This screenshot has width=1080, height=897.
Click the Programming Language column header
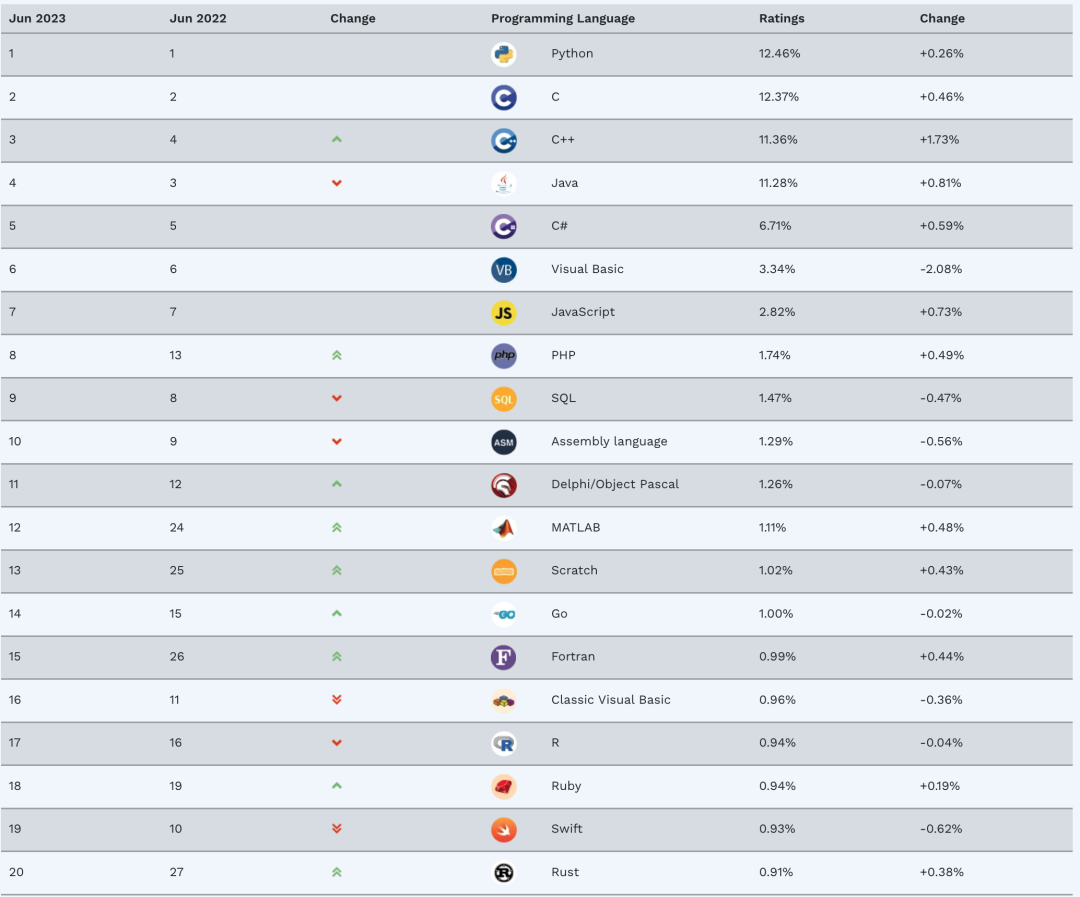563,19
